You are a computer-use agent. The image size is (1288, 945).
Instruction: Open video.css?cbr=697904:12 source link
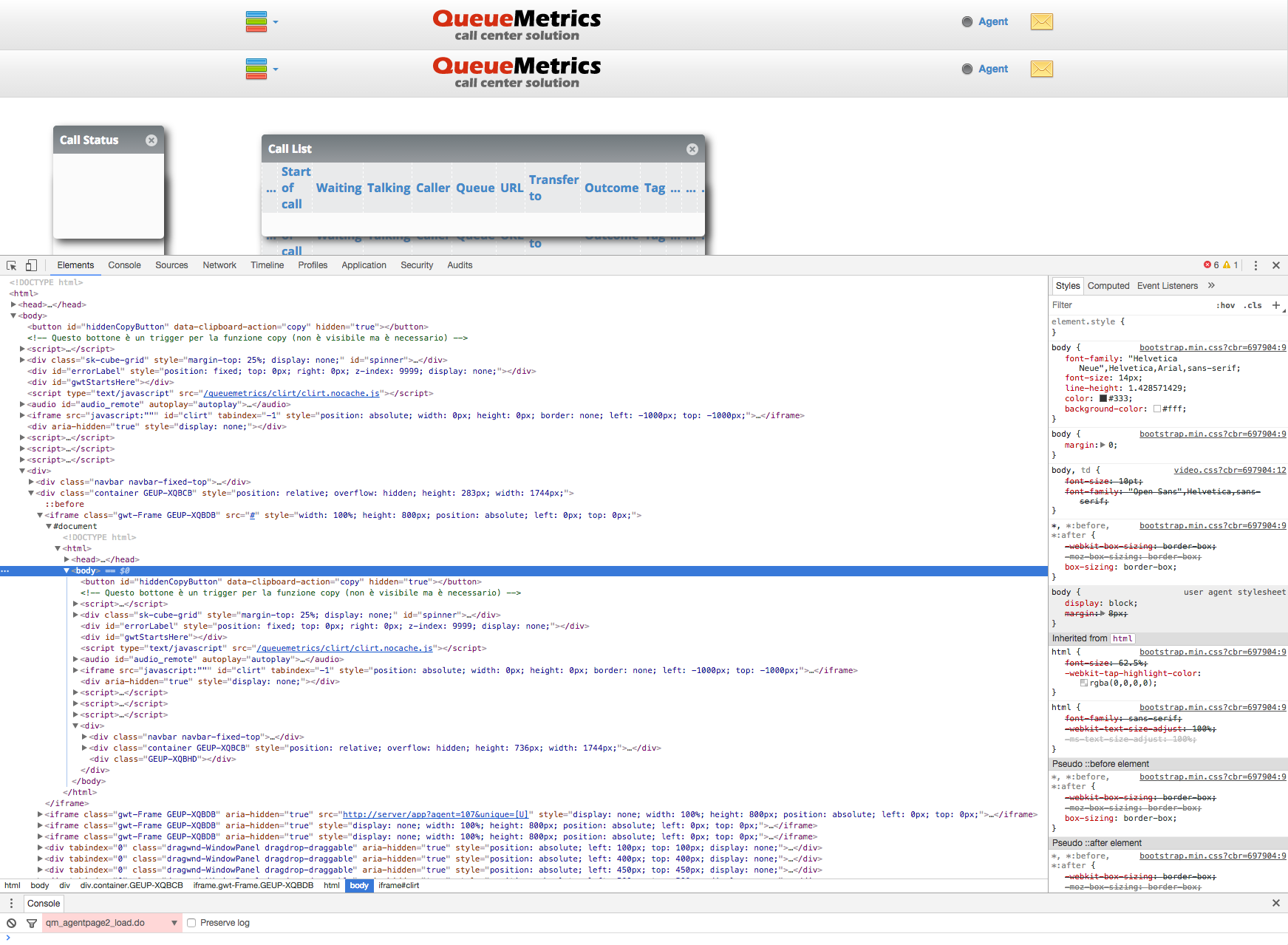coord(1230,470)
